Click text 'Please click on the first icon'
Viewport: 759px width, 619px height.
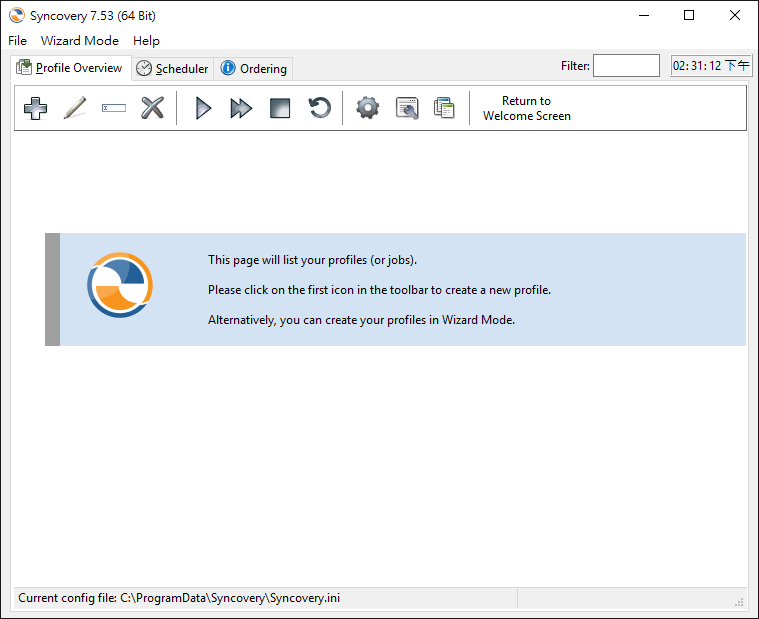click(x=380, y=290)
